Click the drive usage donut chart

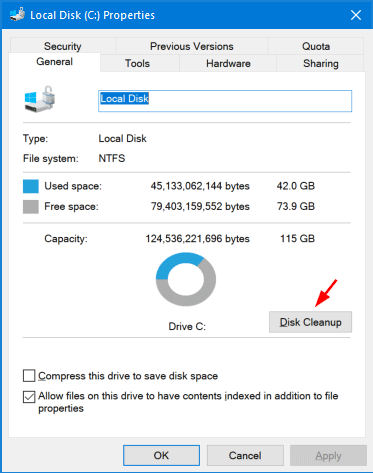(186, 279)
